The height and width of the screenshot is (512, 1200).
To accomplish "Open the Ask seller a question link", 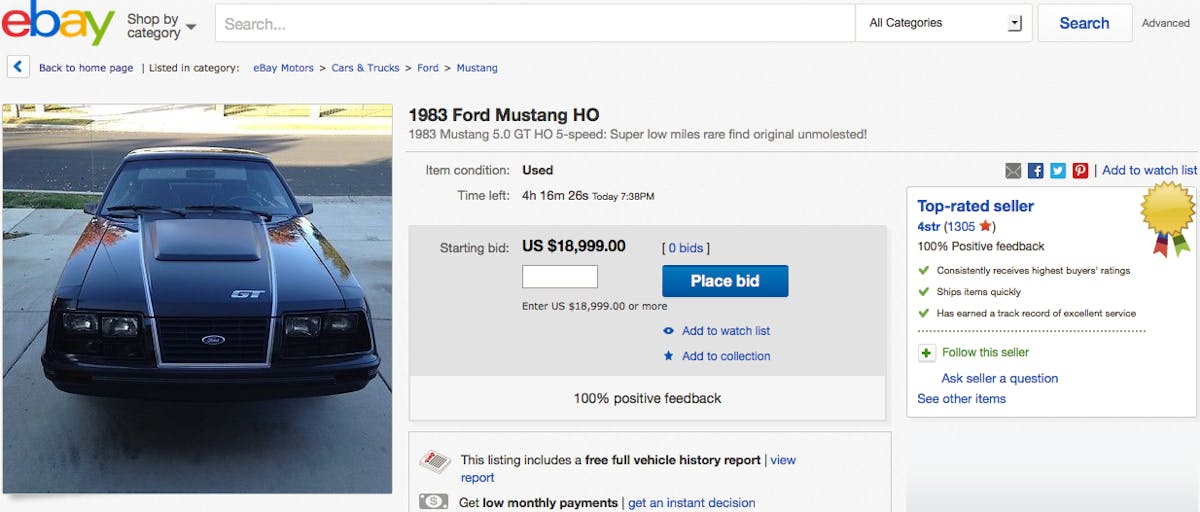I will pyautogui.click(x=999, y=378).
